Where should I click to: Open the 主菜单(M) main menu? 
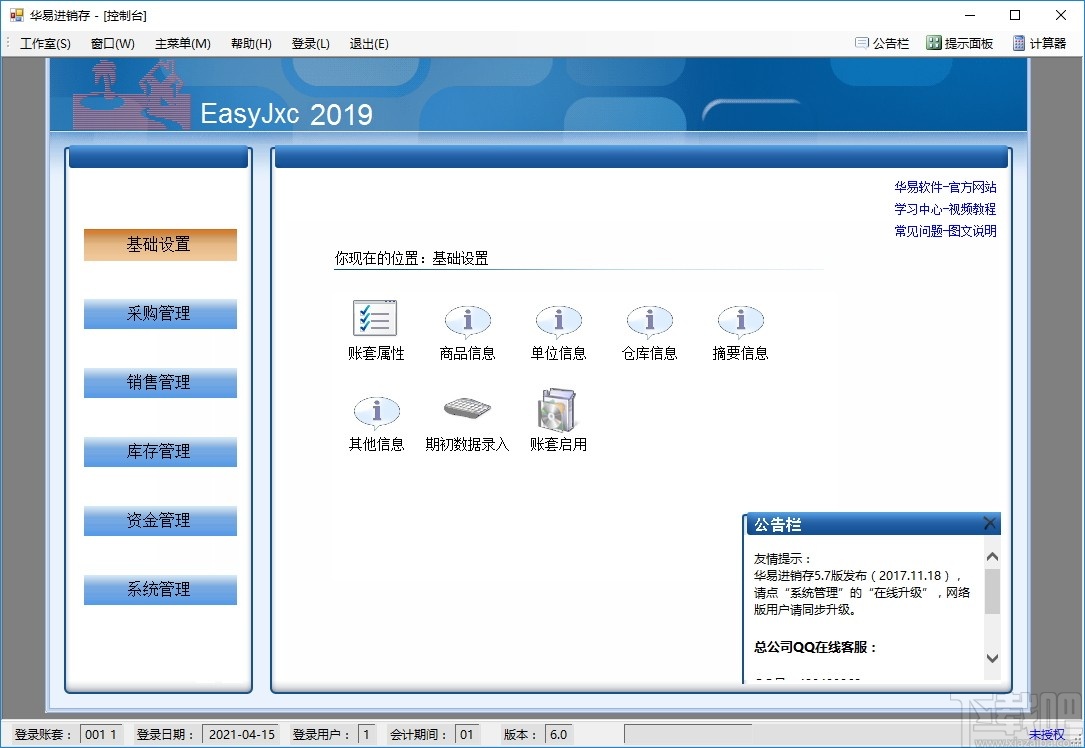[181, 43]
